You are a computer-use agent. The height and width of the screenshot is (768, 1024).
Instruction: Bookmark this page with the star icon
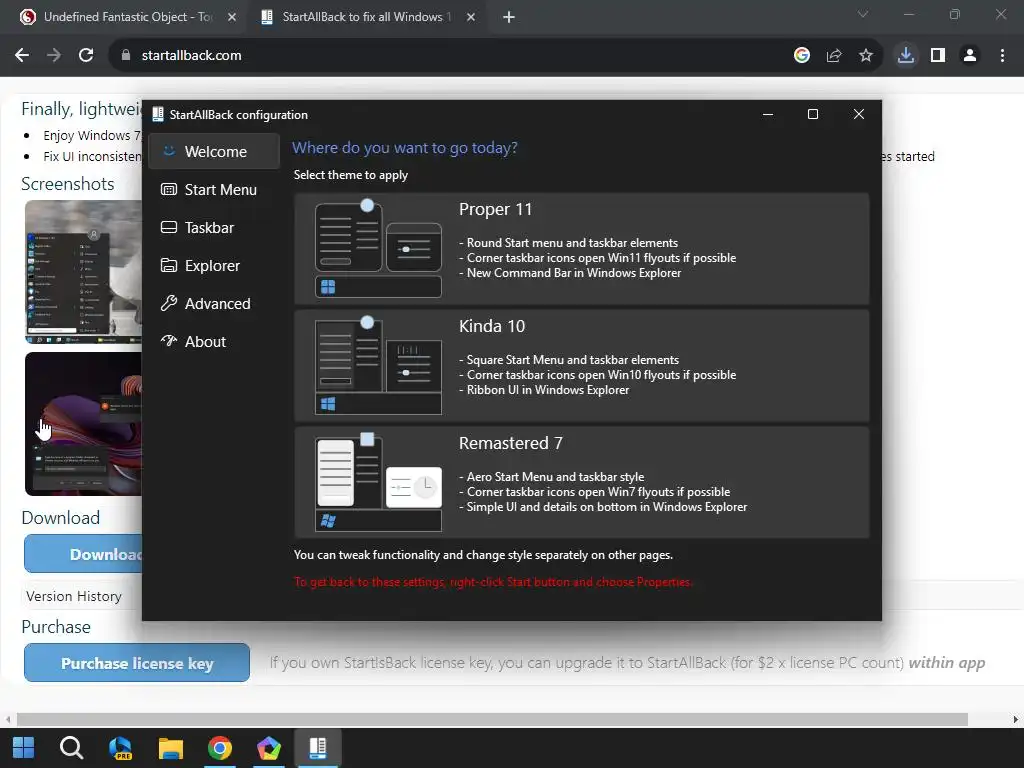click(x=866, y=56)
